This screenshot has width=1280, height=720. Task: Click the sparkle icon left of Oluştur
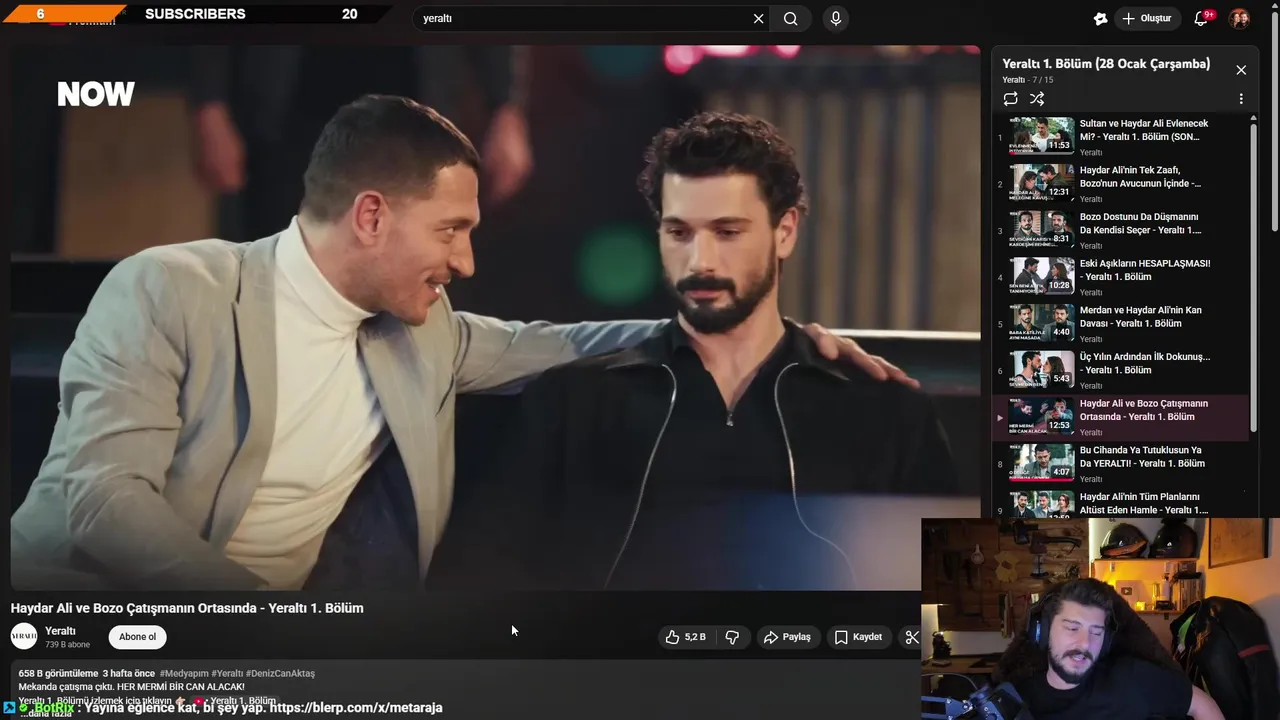point(1100,18)
